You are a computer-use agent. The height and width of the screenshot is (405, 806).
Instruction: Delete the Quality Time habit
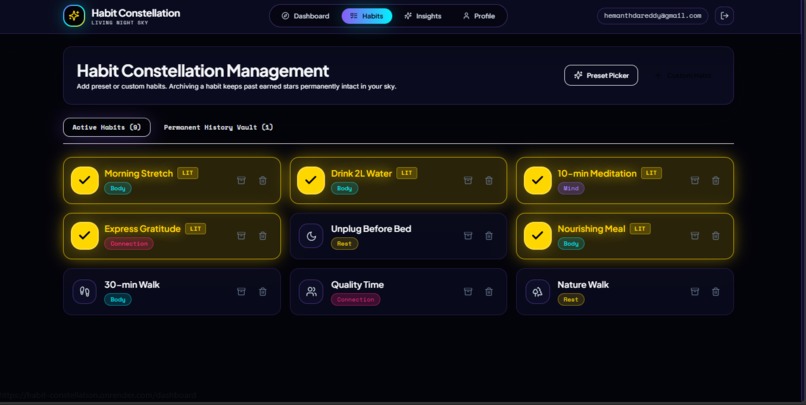[489, 291]
